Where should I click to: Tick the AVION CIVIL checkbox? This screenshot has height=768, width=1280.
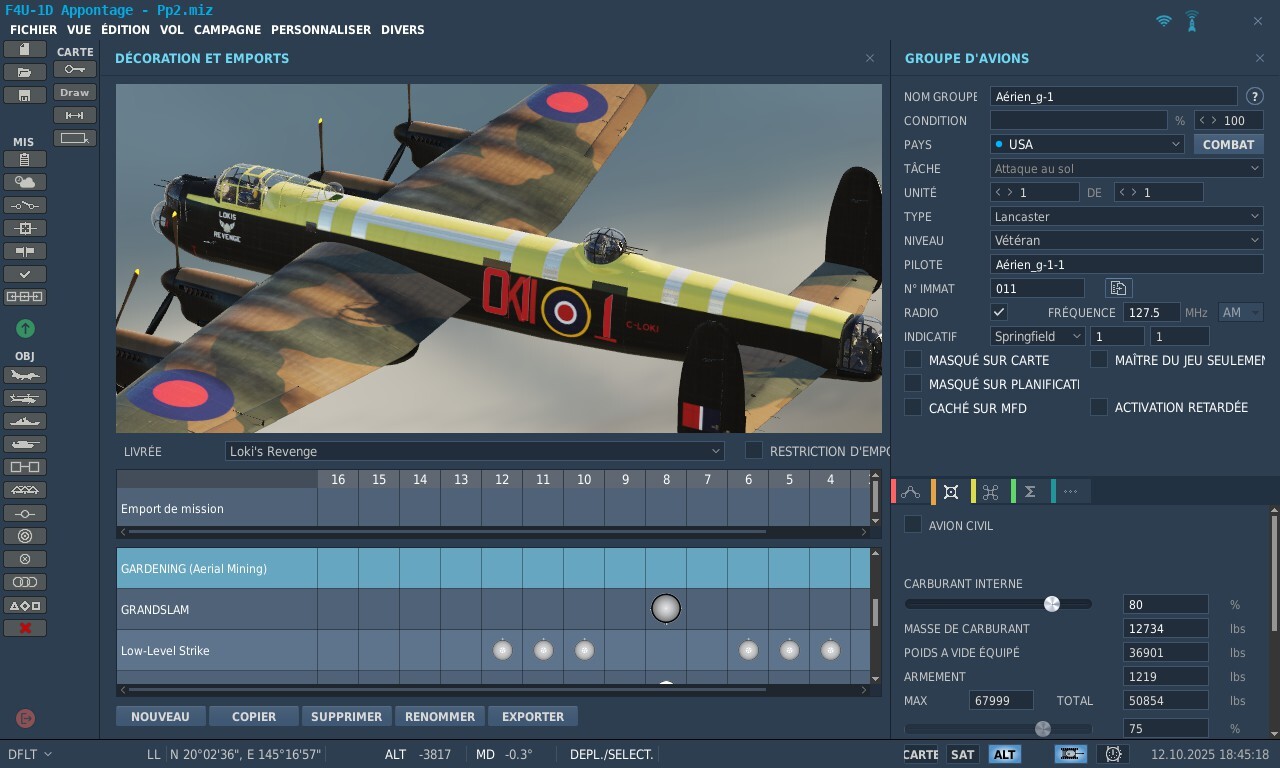[913, 525]
